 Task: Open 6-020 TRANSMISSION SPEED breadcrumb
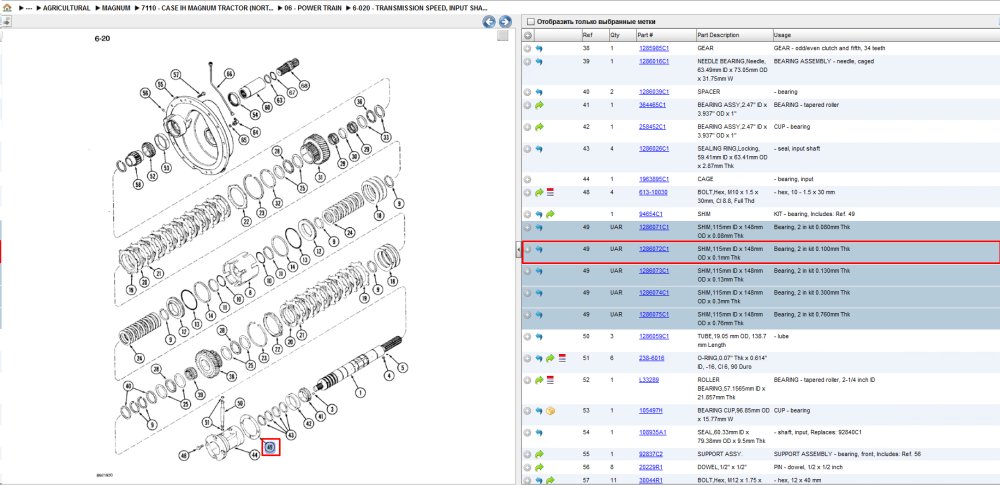420,8
